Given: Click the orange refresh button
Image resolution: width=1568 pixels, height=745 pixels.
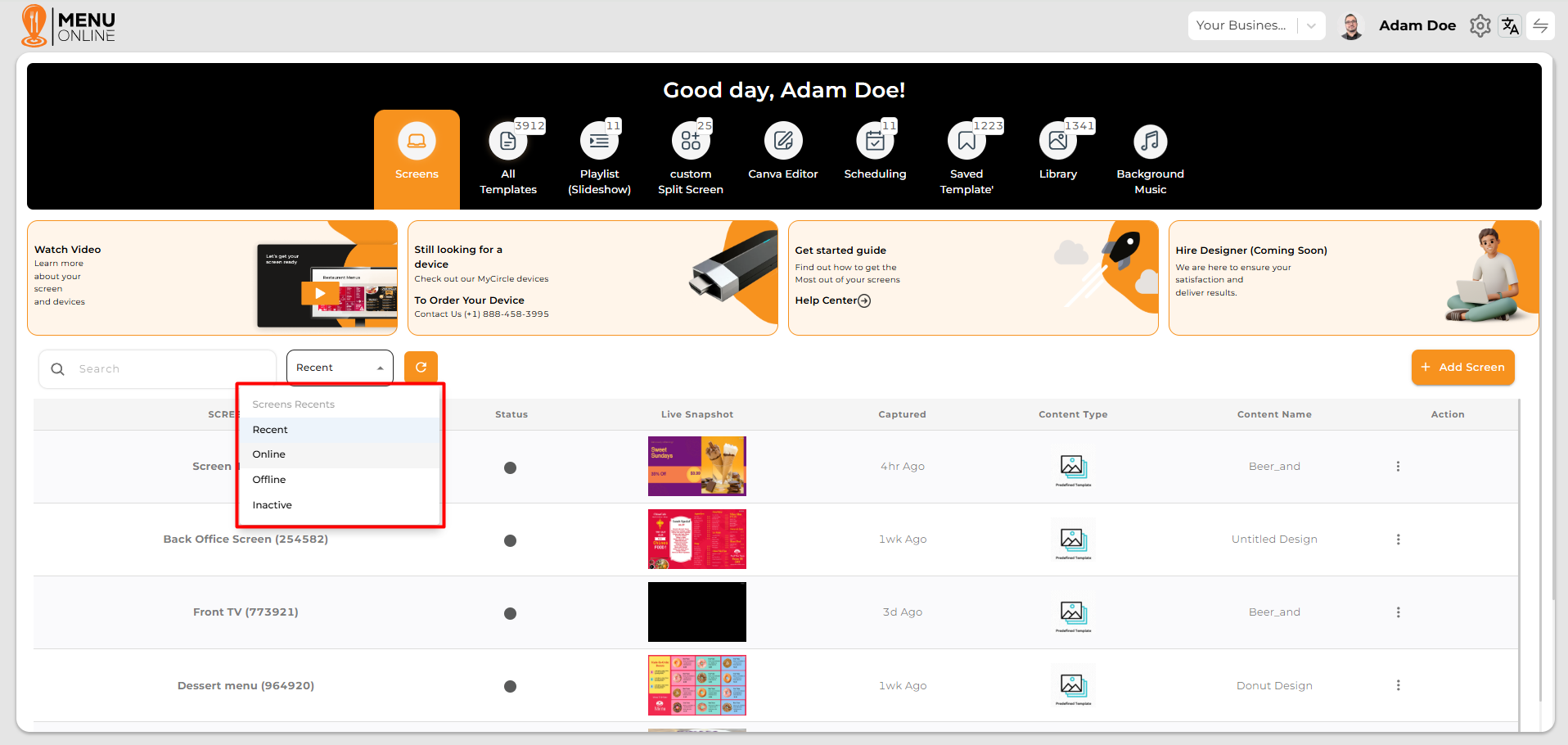Looking at the screenshot, I should pos(421,368).
